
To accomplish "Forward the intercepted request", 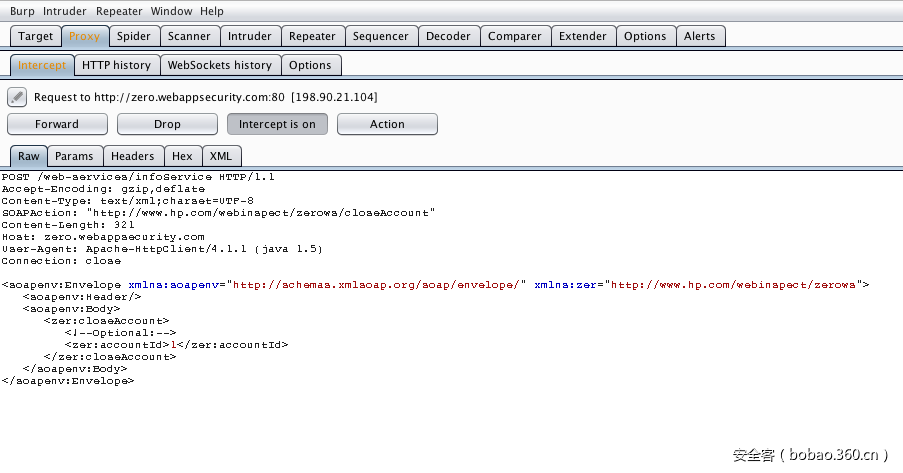I will pos(57,124).
